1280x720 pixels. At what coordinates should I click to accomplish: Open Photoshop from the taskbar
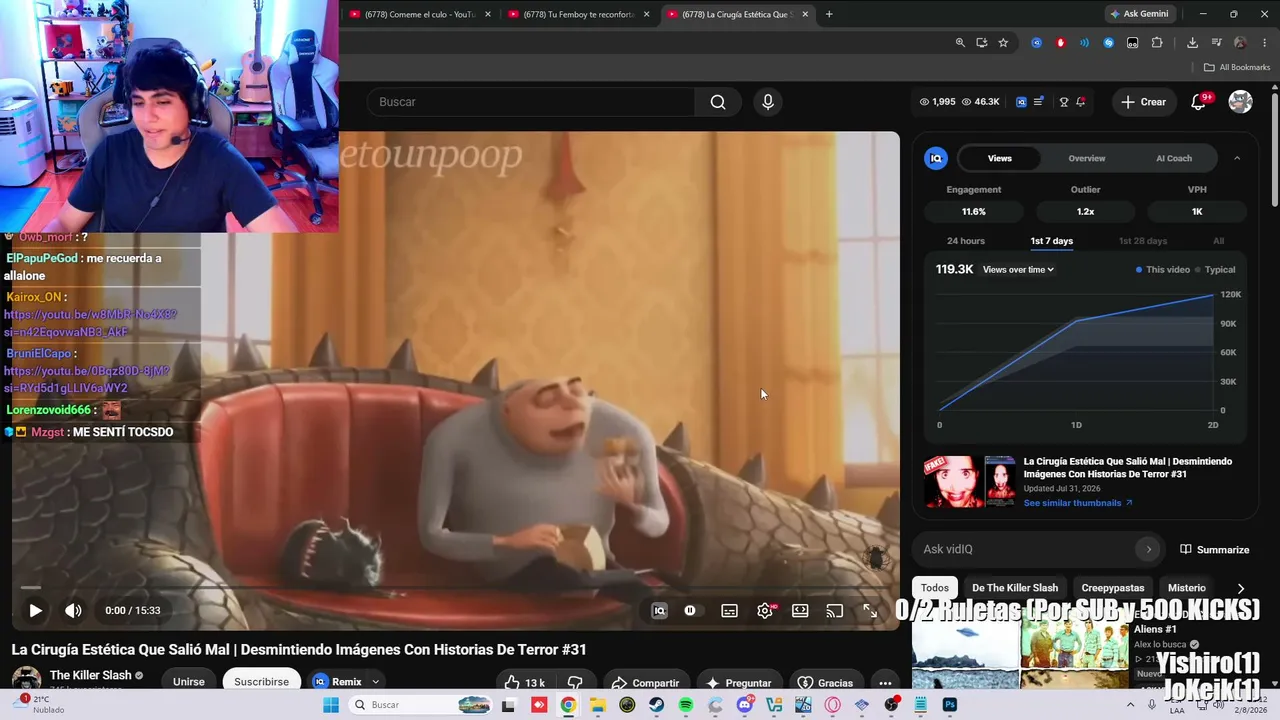pos(950,705)
